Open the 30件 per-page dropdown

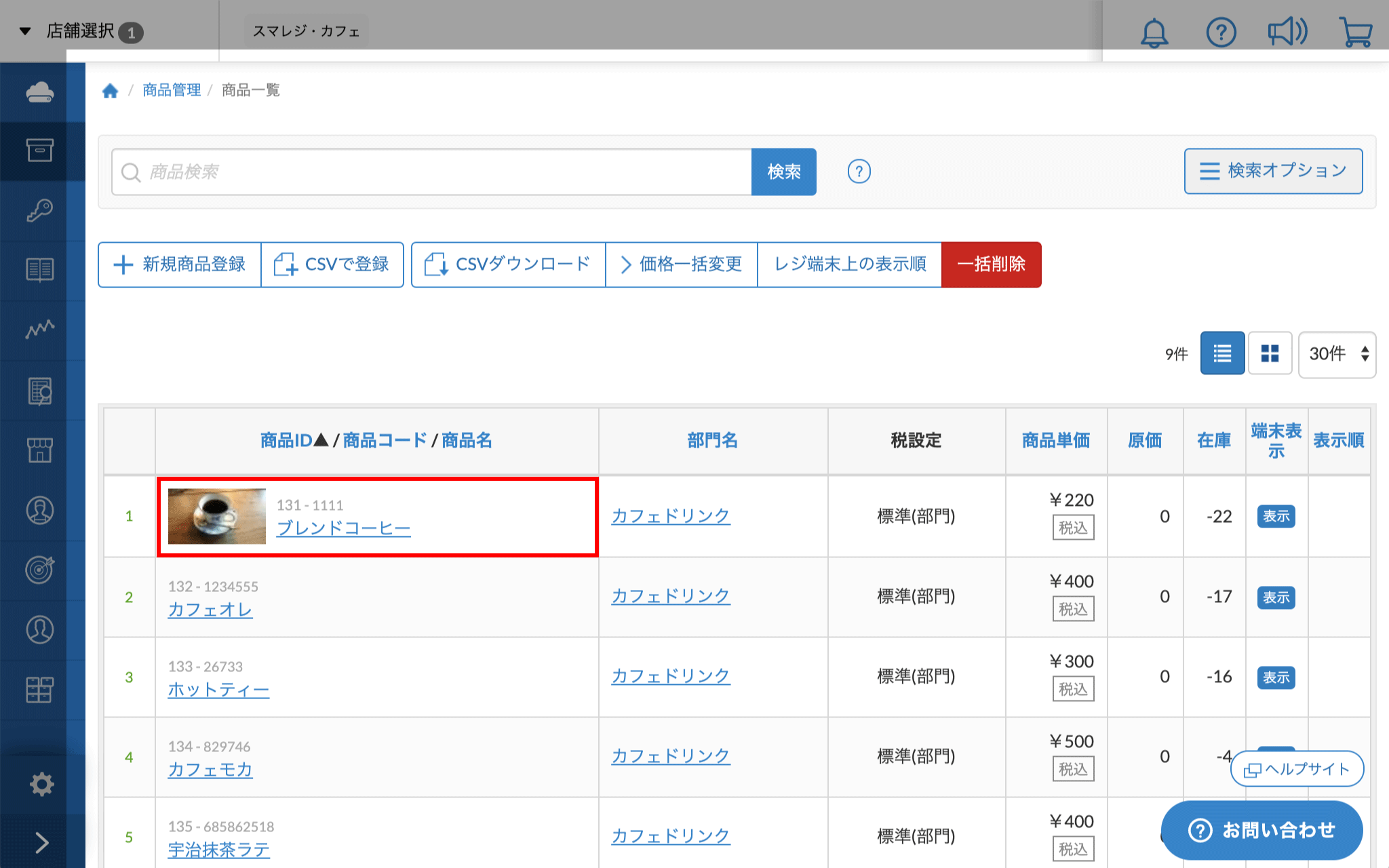pos(1337,354)
